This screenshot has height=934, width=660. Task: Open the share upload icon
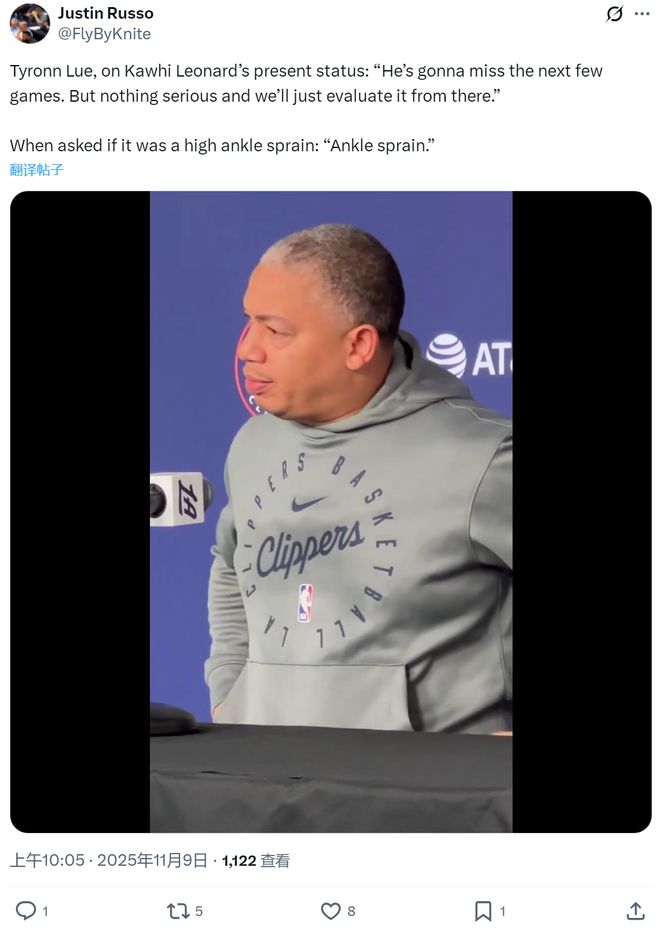coord(636,910)
